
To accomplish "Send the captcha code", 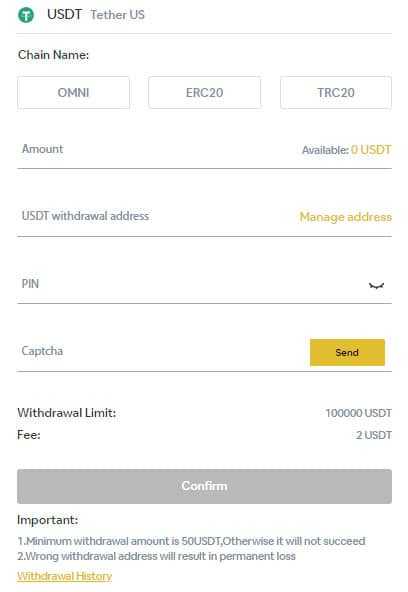I will click(347, 352).
